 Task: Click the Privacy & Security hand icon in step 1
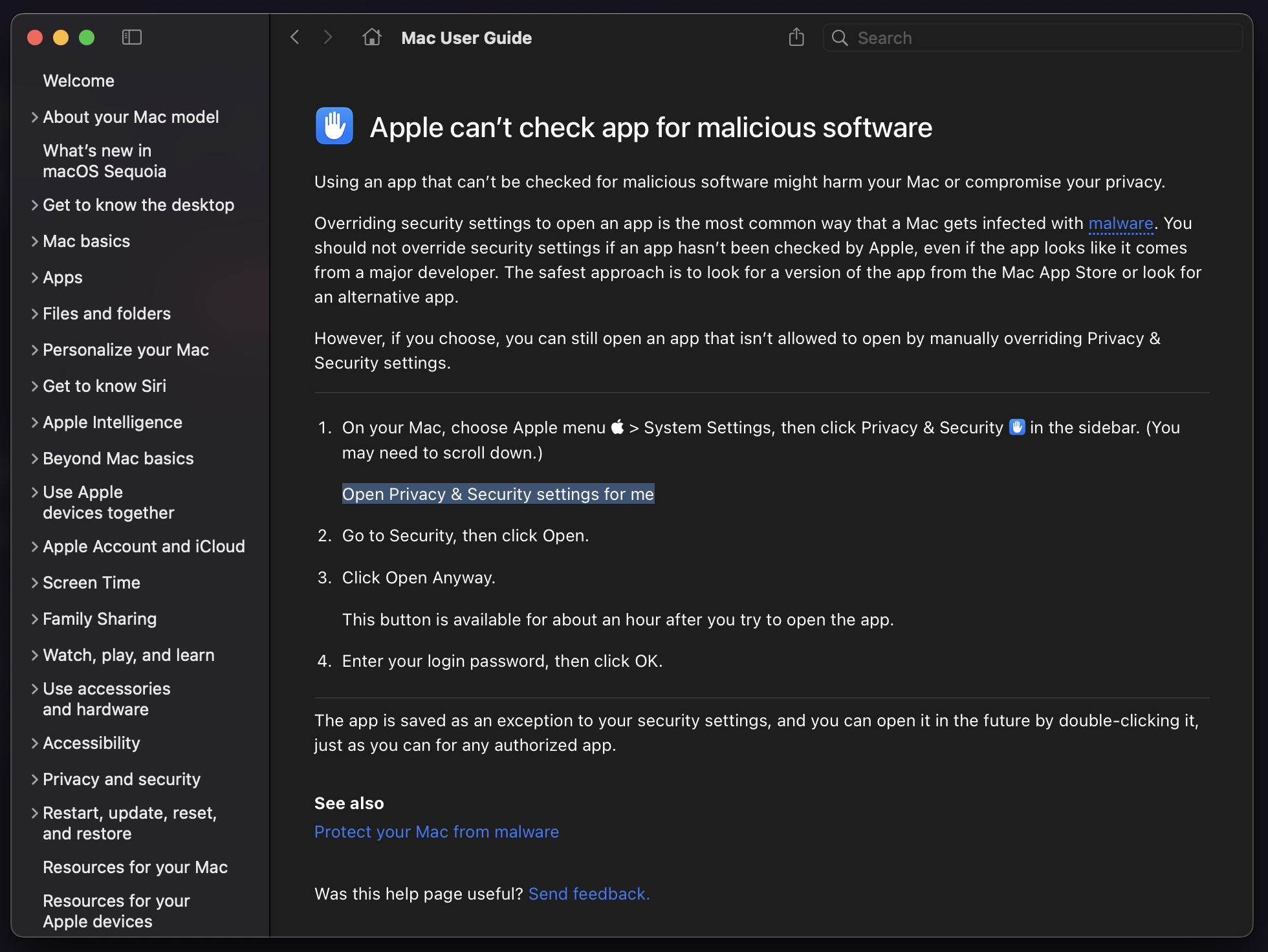click(x=1017, y=427)
